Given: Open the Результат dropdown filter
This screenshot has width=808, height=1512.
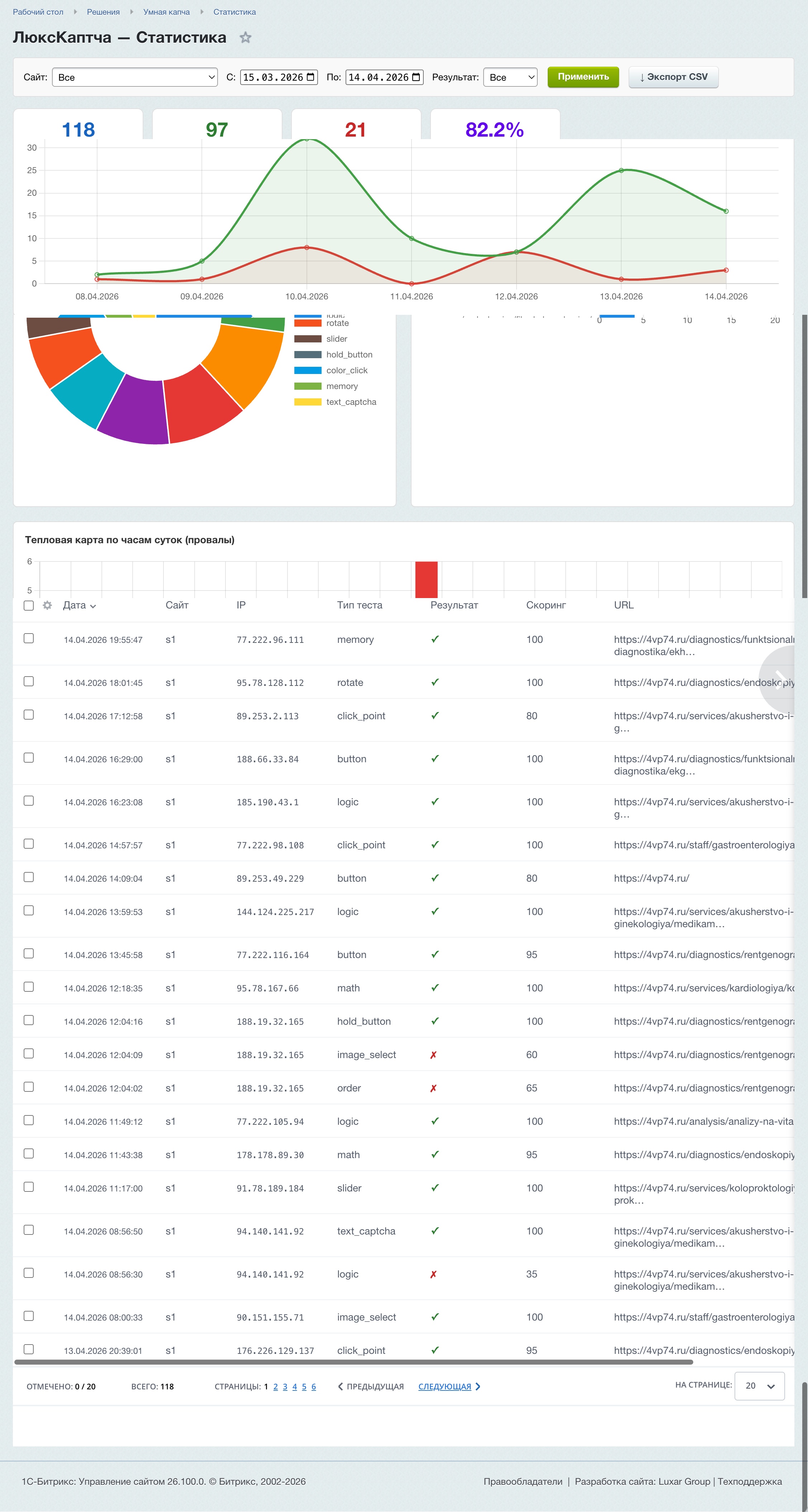Looking at the screenshot, I should (510, 77).
